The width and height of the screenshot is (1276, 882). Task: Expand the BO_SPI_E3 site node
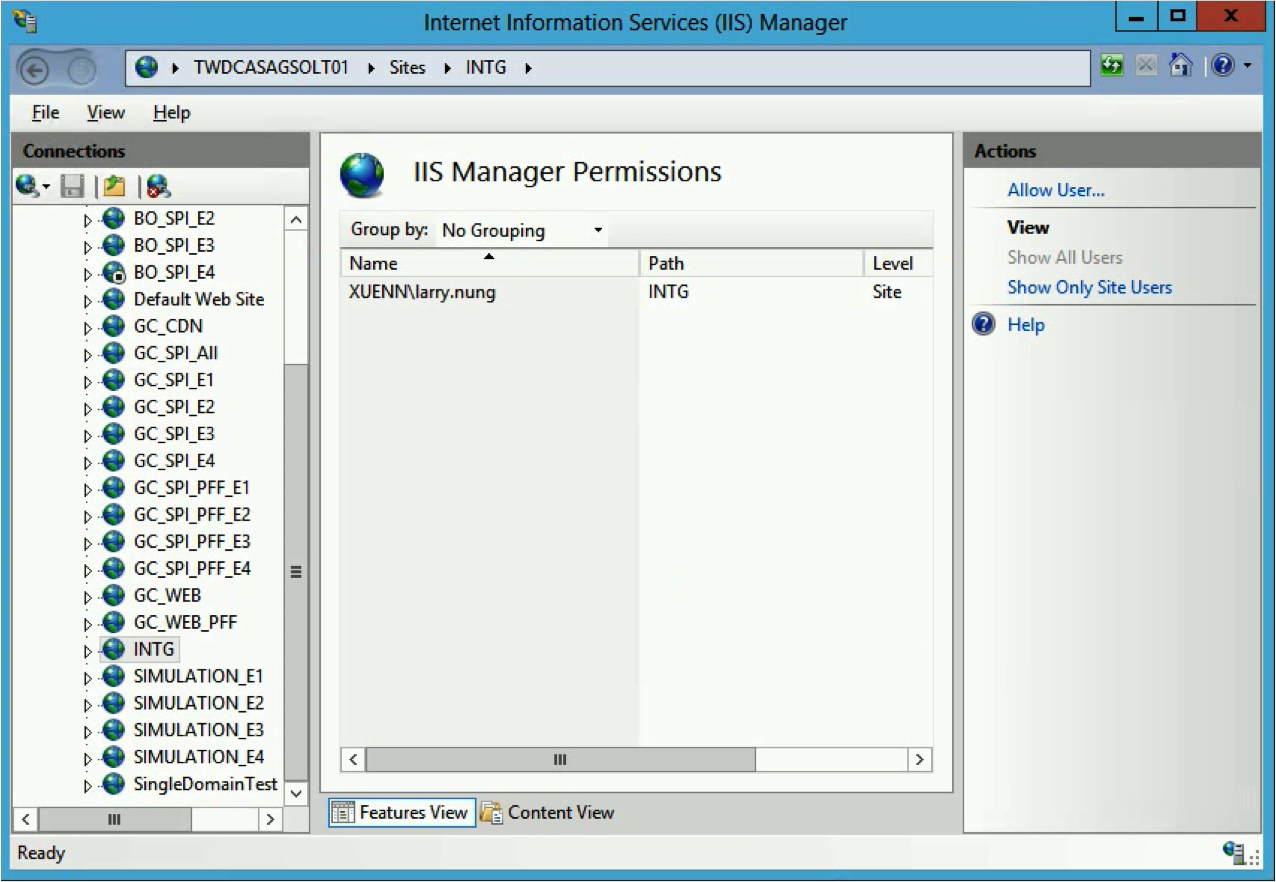(x=88, y=246)
